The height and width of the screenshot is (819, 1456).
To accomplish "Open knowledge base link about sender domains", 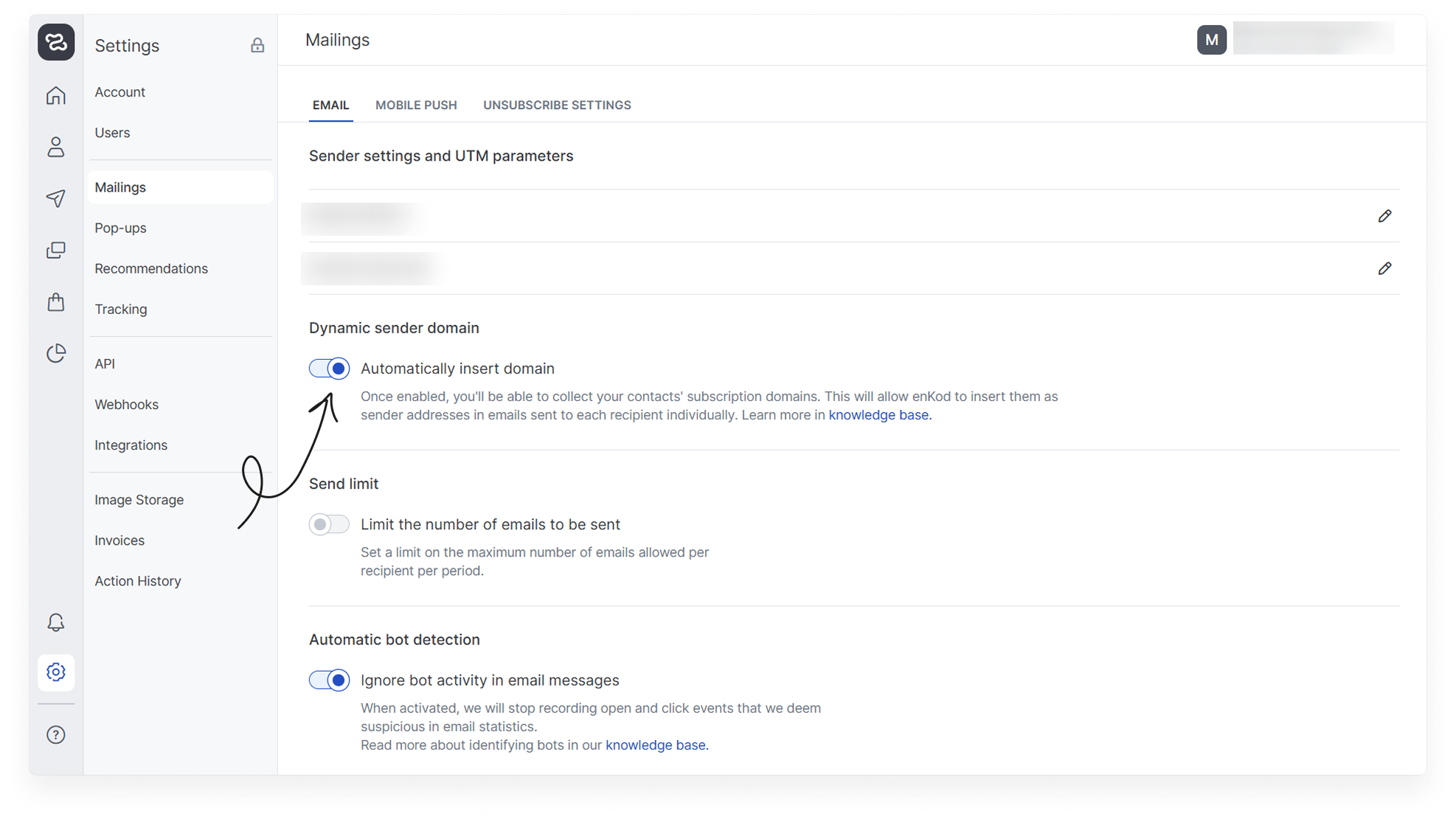I will [x=878, y=415].
